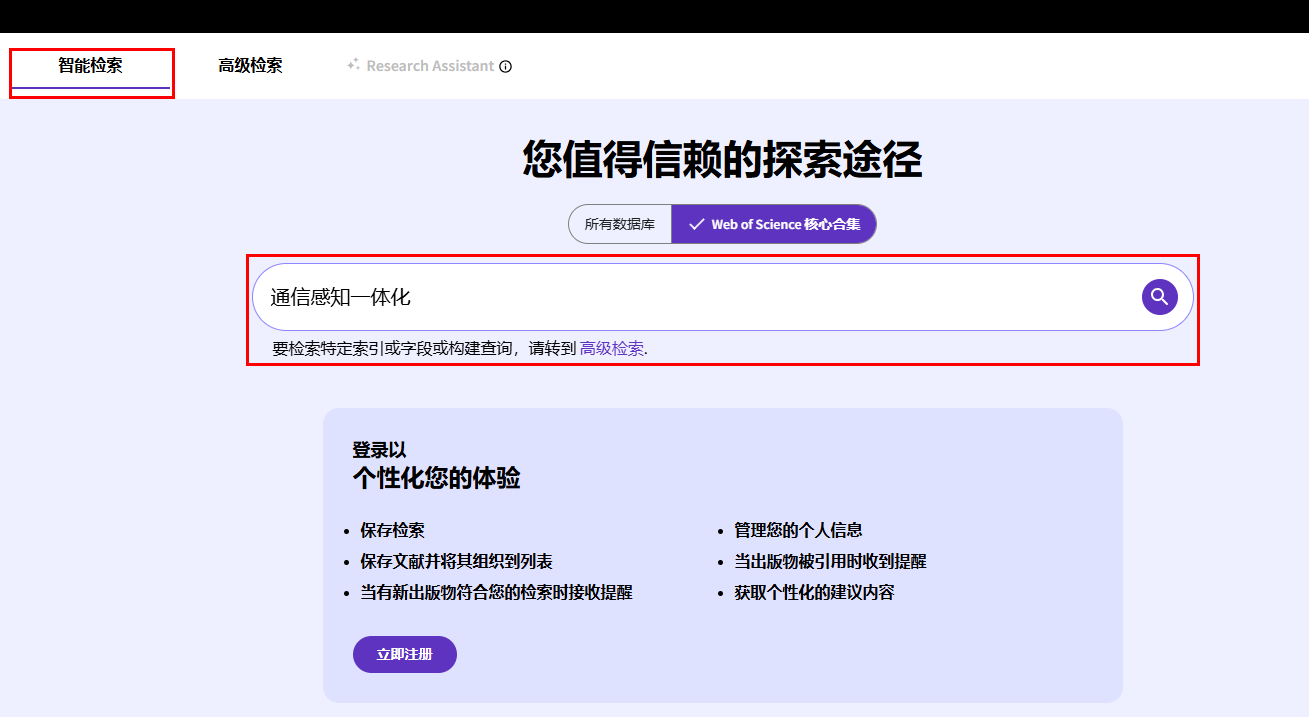Select the 所有数据库 option

620,224
